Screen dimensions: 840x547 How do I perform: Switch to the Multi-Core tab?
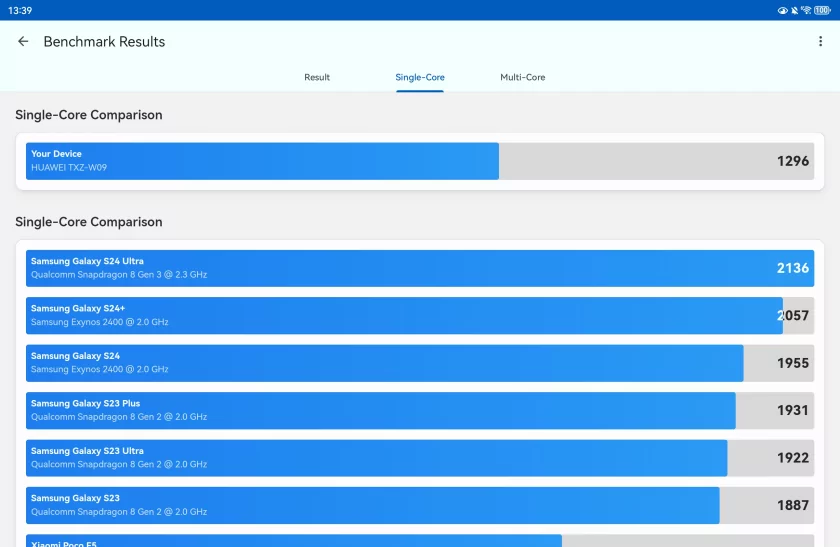pyautogui.click(x=522, y=77)
